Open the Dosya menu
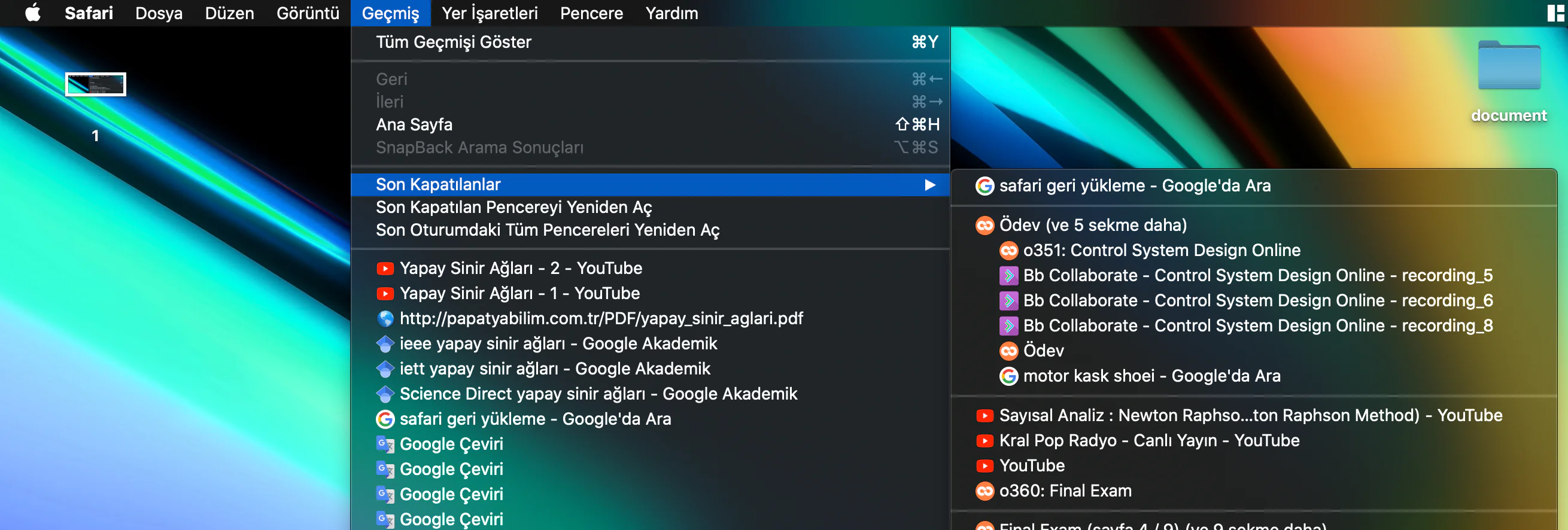 click(158, 13)
